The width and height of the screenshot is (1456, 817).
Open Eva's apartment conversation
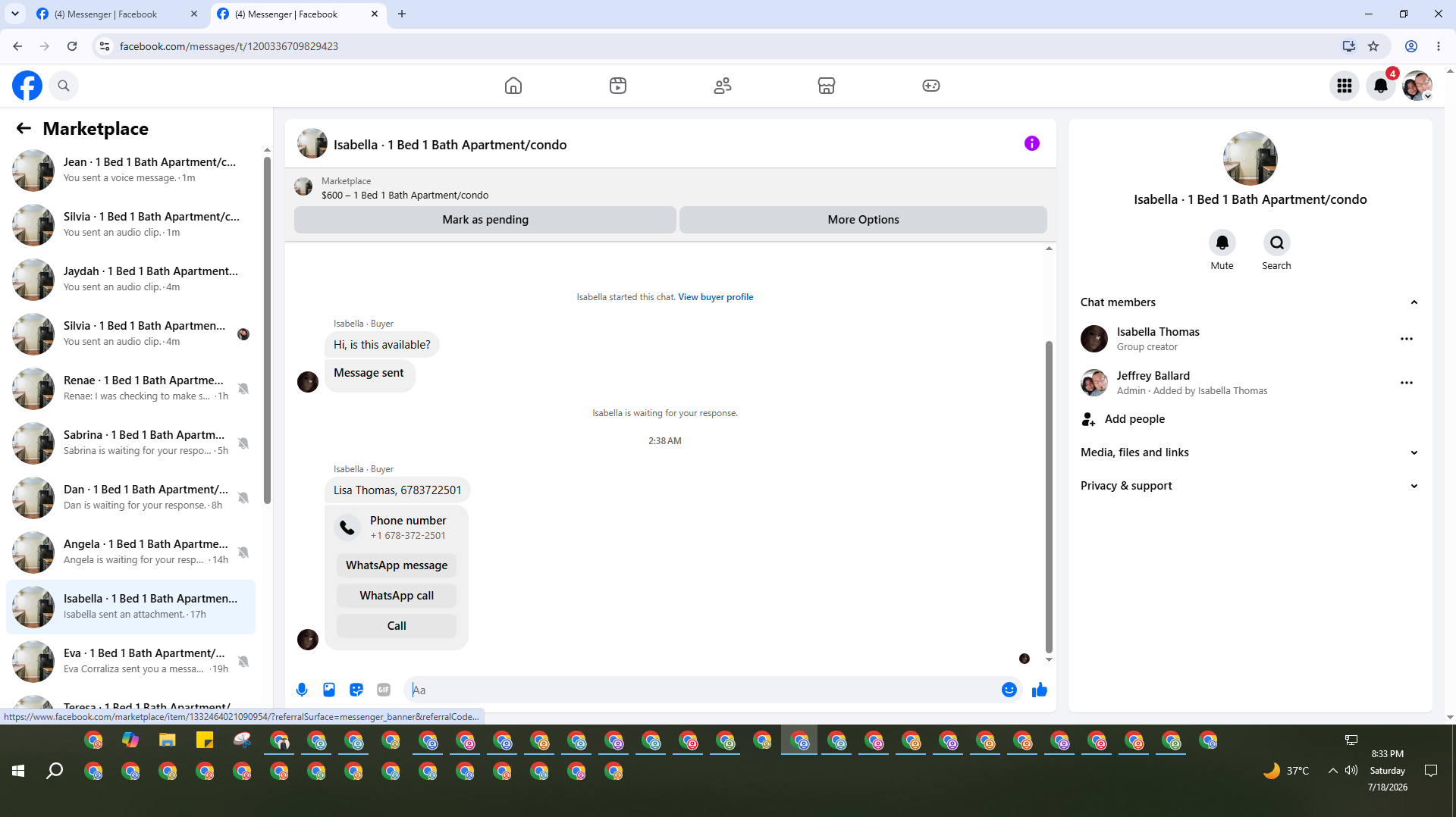(x=130, y=661)
